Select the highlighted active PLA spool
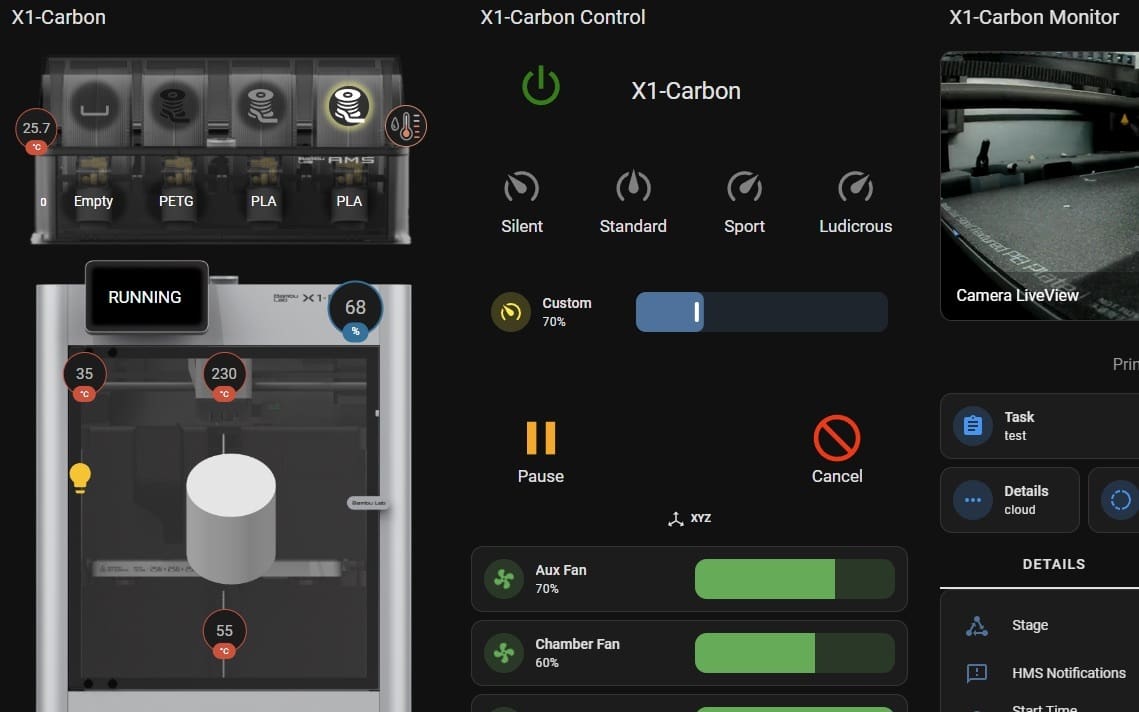The image size is (1139, 712). pos(349,105)
